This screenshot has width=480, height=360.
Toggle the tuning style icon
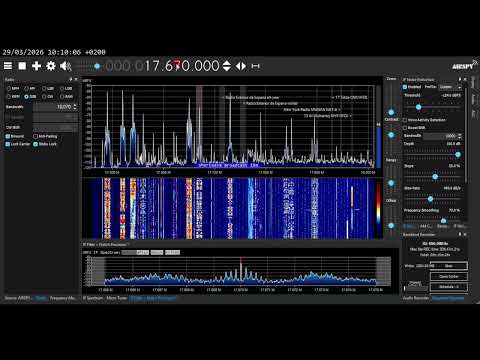(x=256, y=66)
